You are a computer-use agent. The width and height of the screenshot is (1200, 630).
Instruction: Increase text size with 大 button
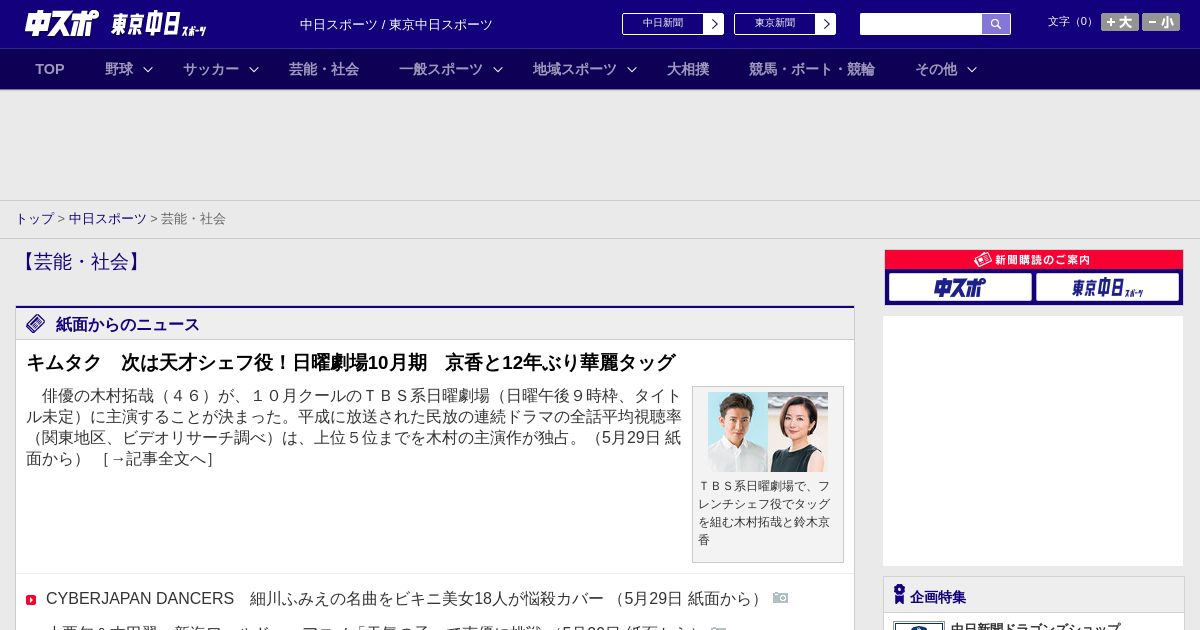pos(1119,22)
